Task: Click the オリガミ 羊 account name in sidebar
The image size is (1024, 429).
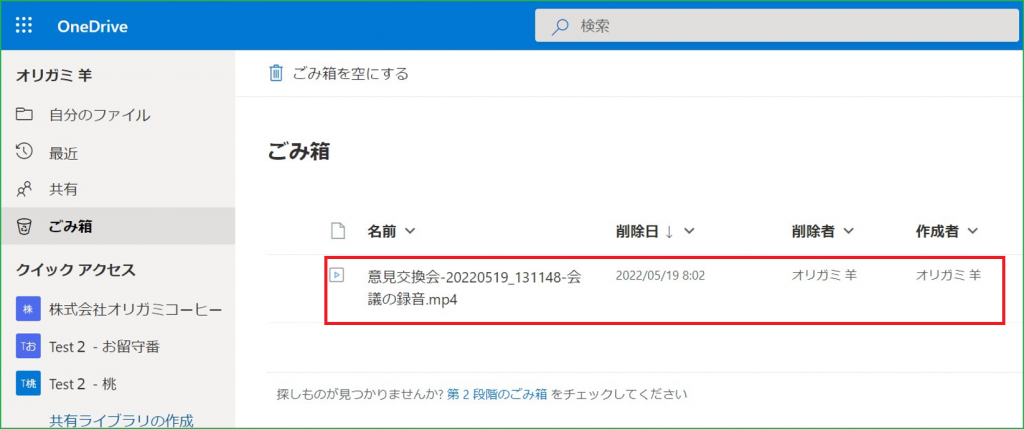Action: 54,76
